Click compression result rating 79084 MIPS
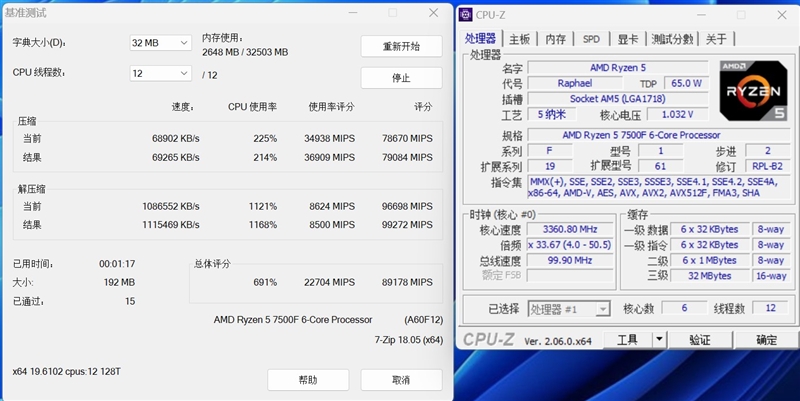 coord(407,158)
